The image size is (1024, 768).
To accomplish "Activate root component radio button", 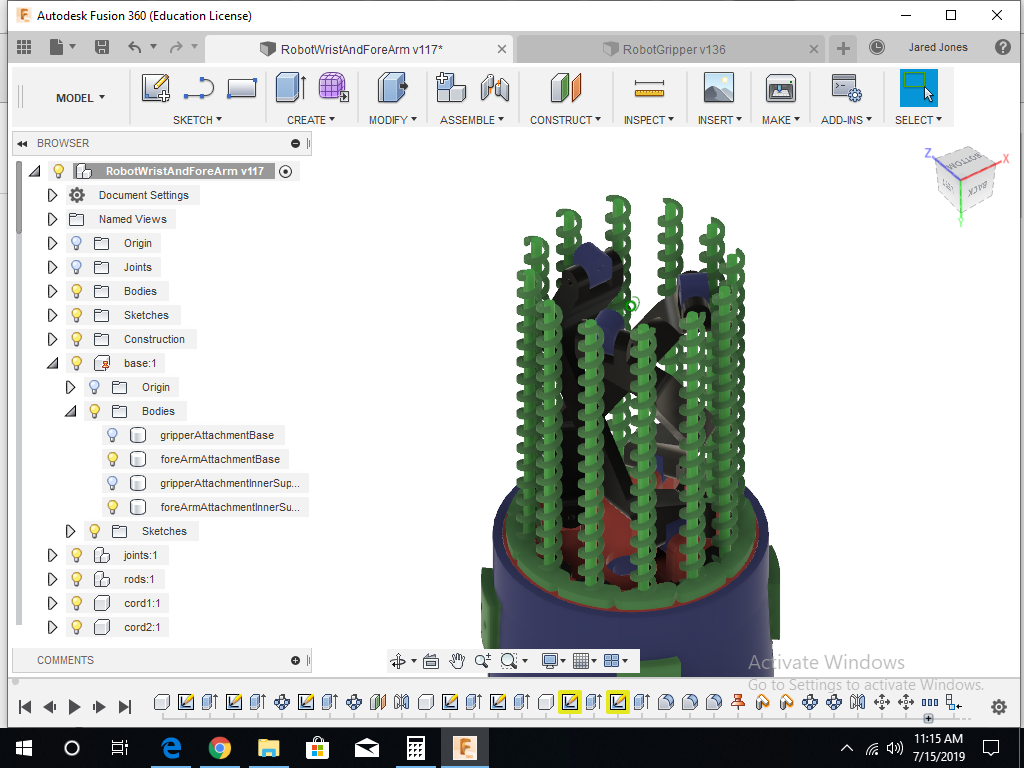I will pos(285,172).
